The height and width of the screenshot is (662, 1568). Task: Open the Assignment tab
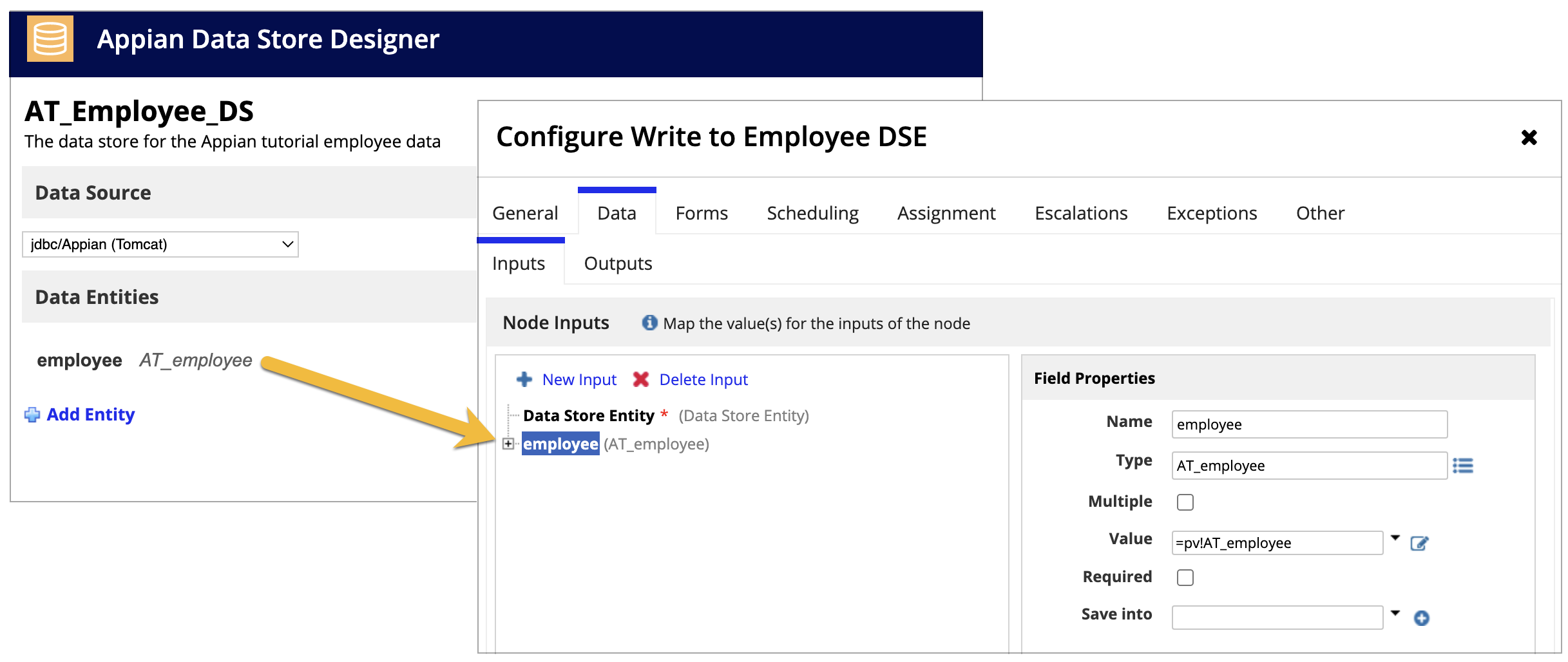[x=946, y=213]
